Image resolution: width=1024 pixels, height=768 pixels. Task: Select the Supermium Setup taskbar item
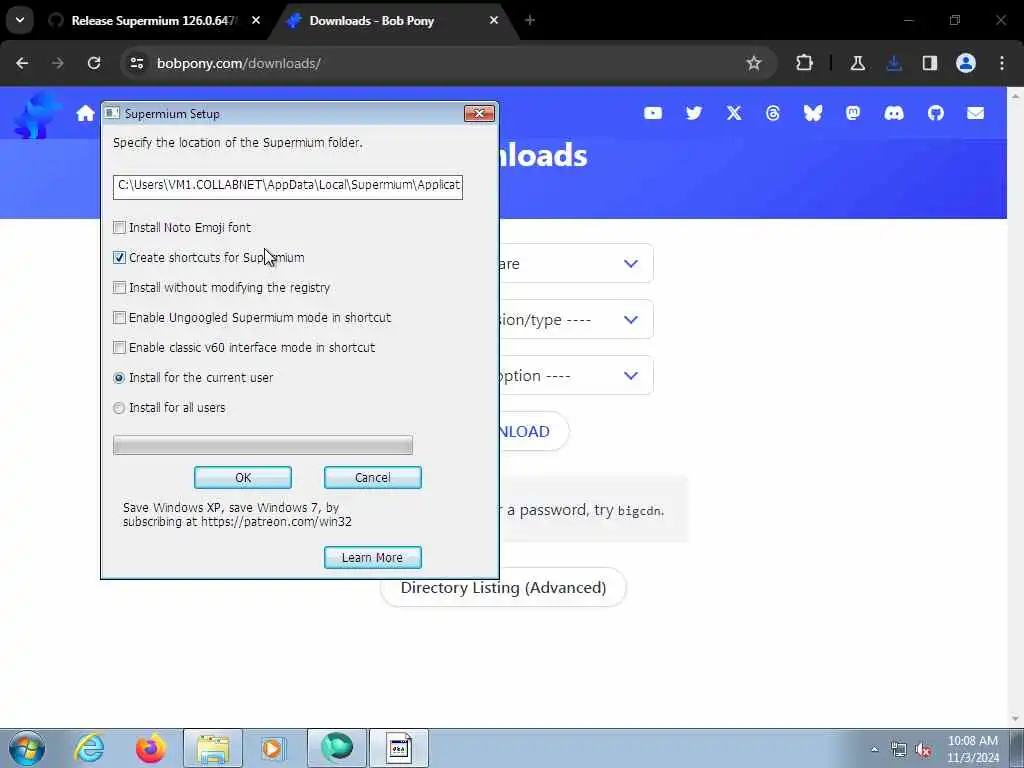[399, 748]
